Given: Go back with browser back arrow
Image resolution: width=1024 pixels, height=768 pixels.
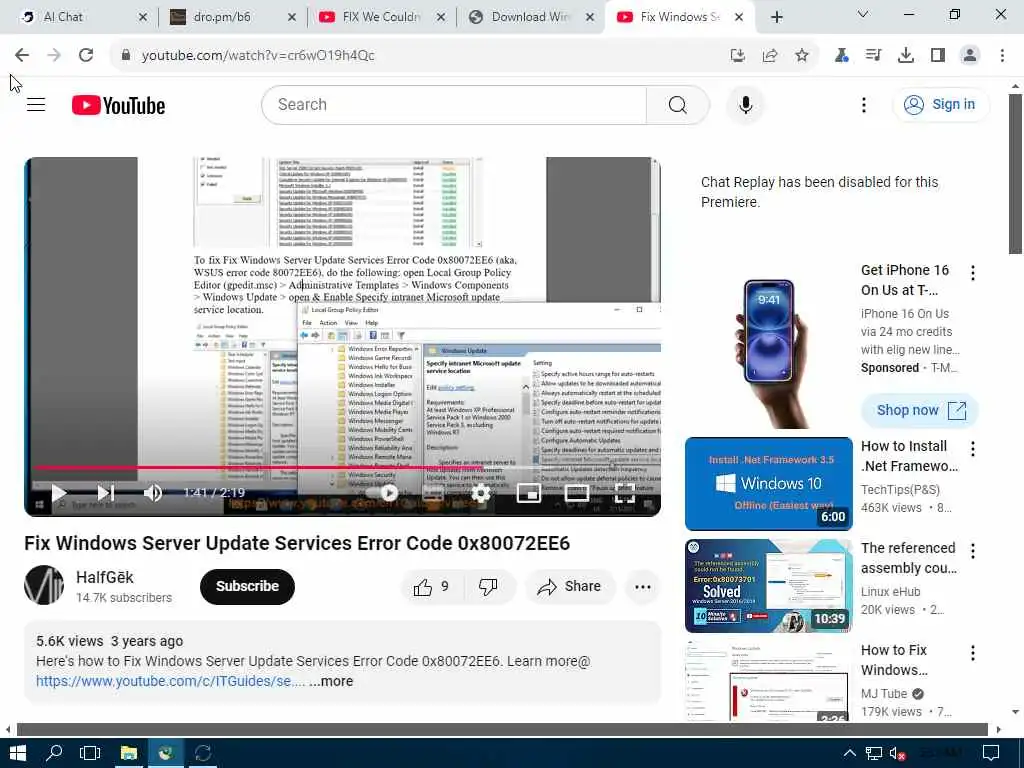Looking at the screenshot, I should coord(22,56).
